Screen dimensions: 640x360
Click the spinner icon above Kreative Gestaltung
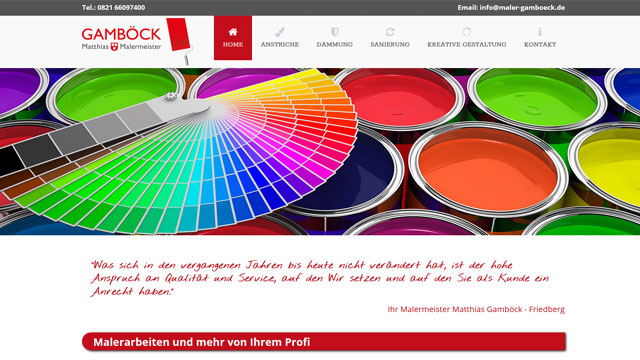(x=467, y=32)
